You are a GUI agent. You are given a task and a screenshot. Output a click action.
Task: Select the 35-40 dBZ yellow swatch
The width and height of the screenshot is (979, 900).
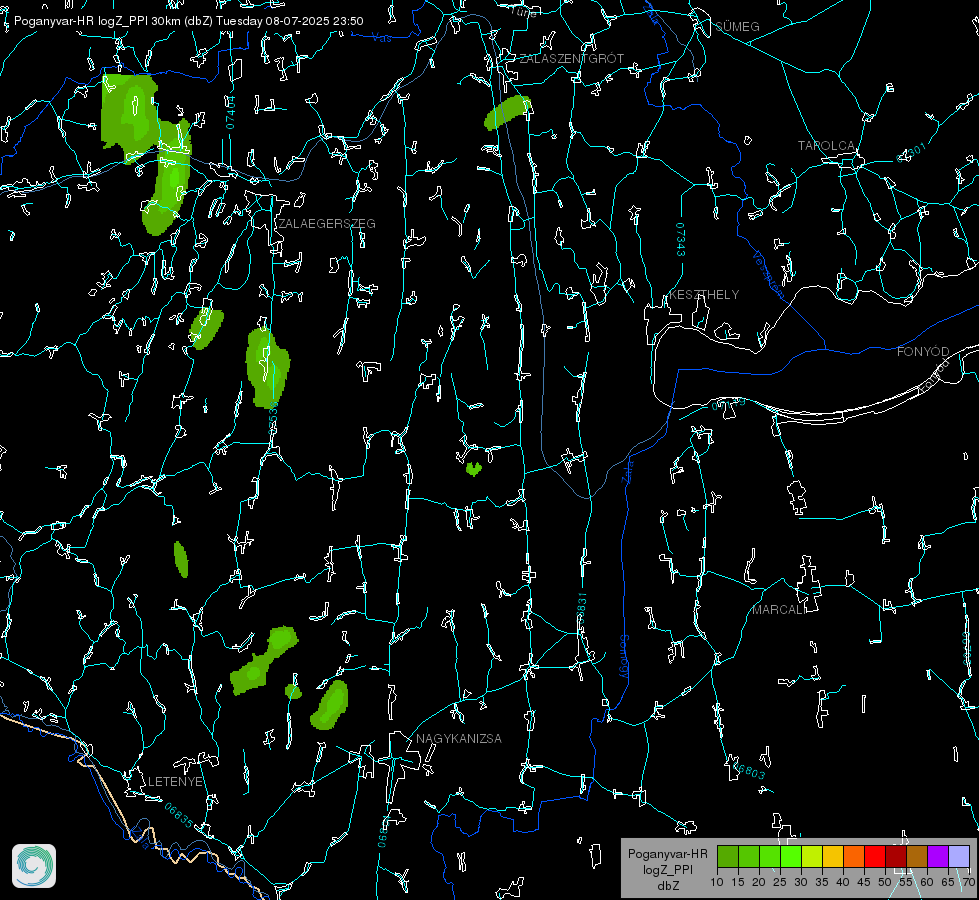[833, 857]
